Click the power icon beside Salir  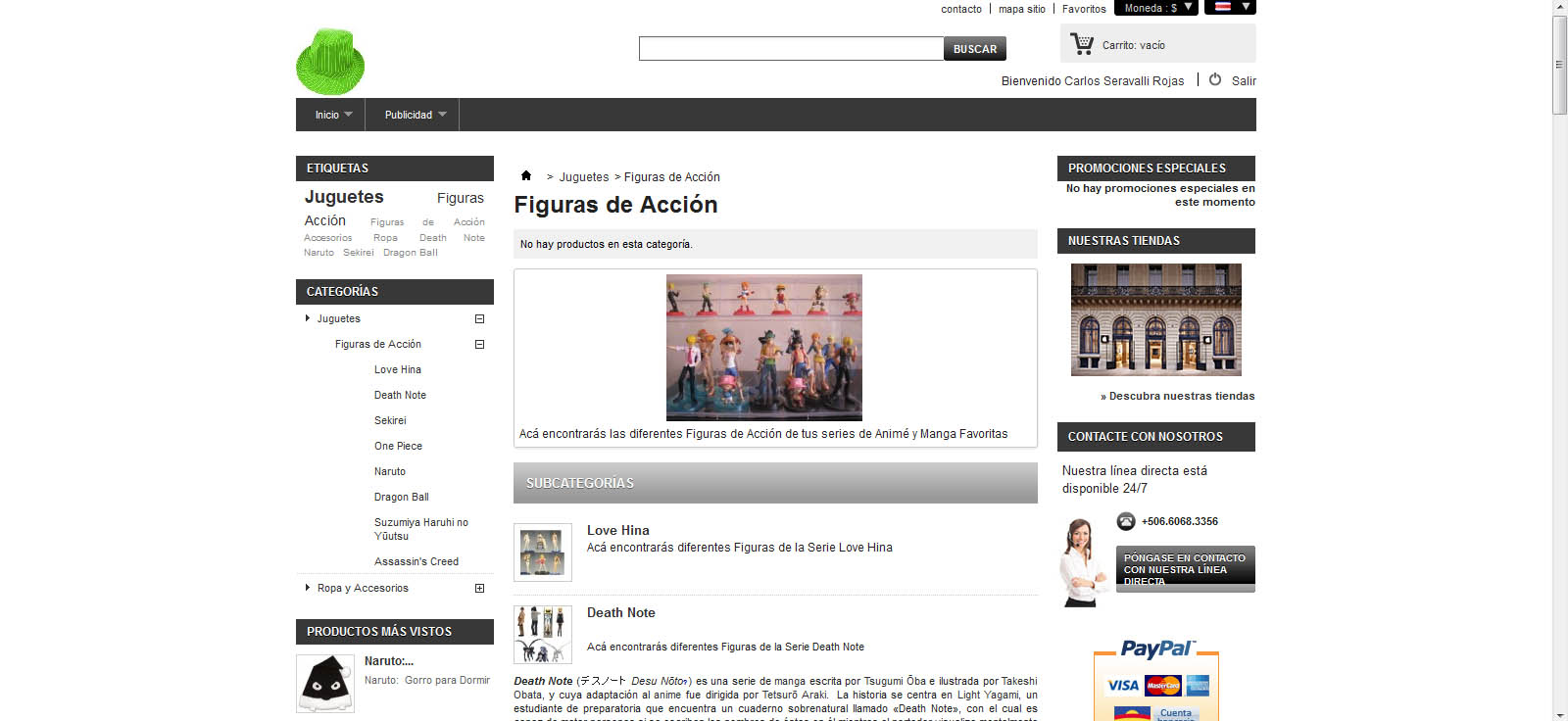(1215, 79)
